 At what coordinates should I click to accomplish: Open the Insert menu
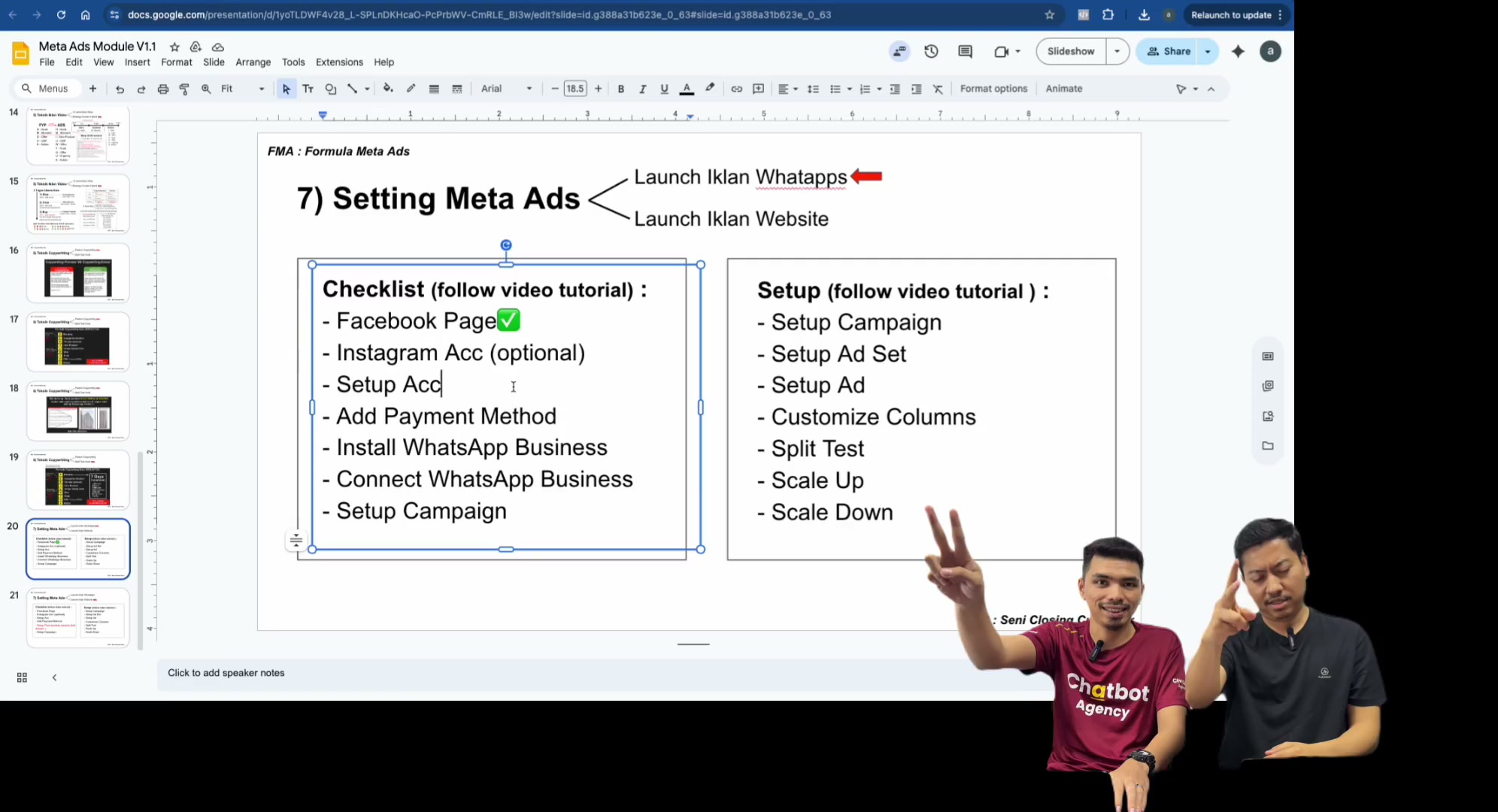pos(137,62)
